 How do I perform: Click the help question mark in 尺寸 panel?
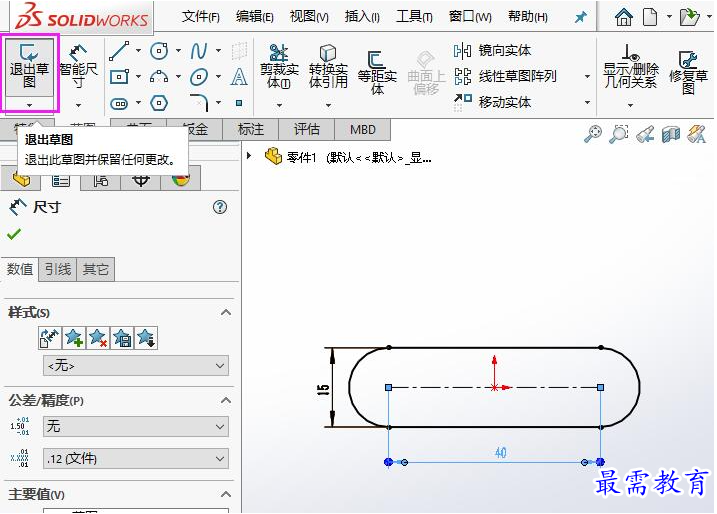click(x=220, y=207)
